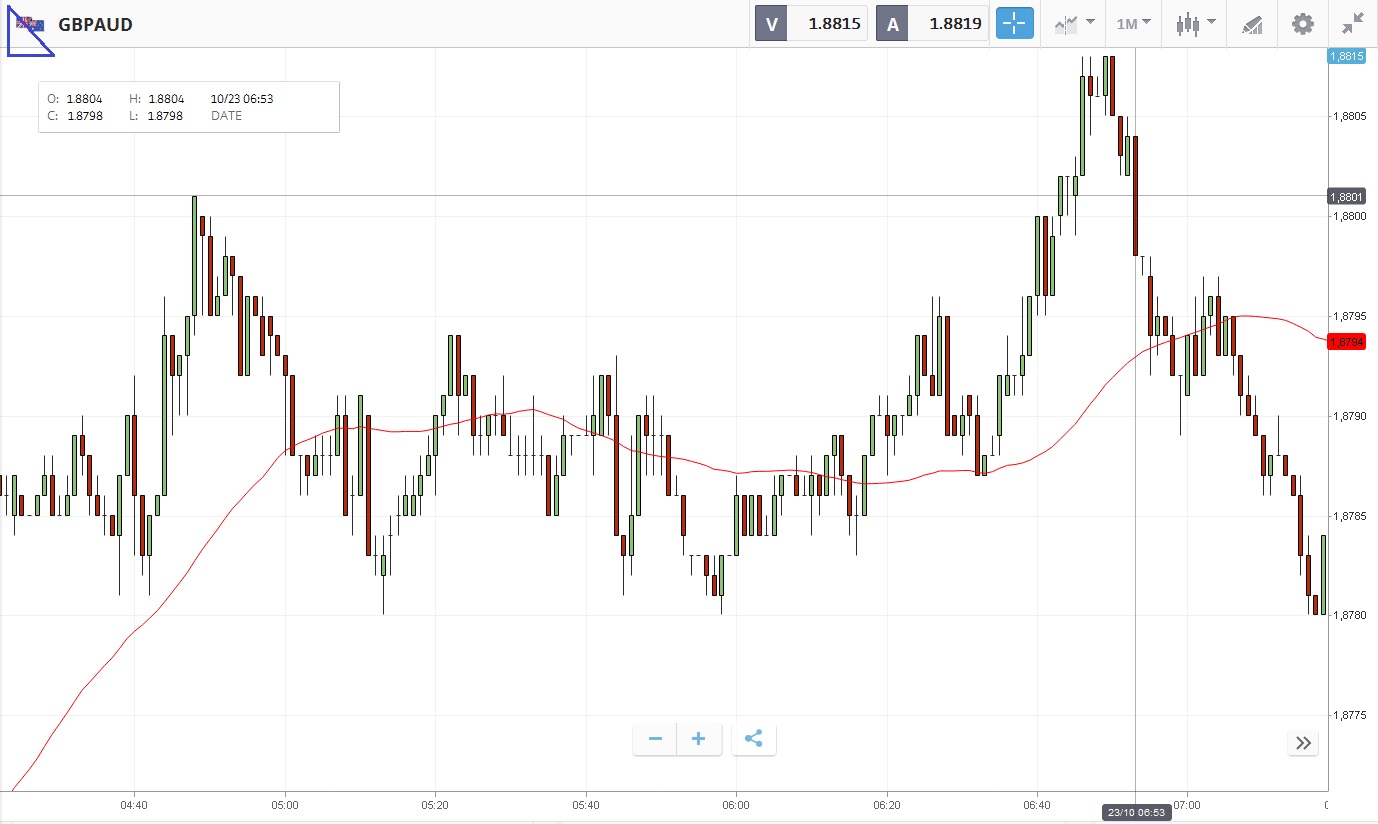Click the 23/10 06:53 time marker
This screenshot has width=1378, height=824.
1135,813
